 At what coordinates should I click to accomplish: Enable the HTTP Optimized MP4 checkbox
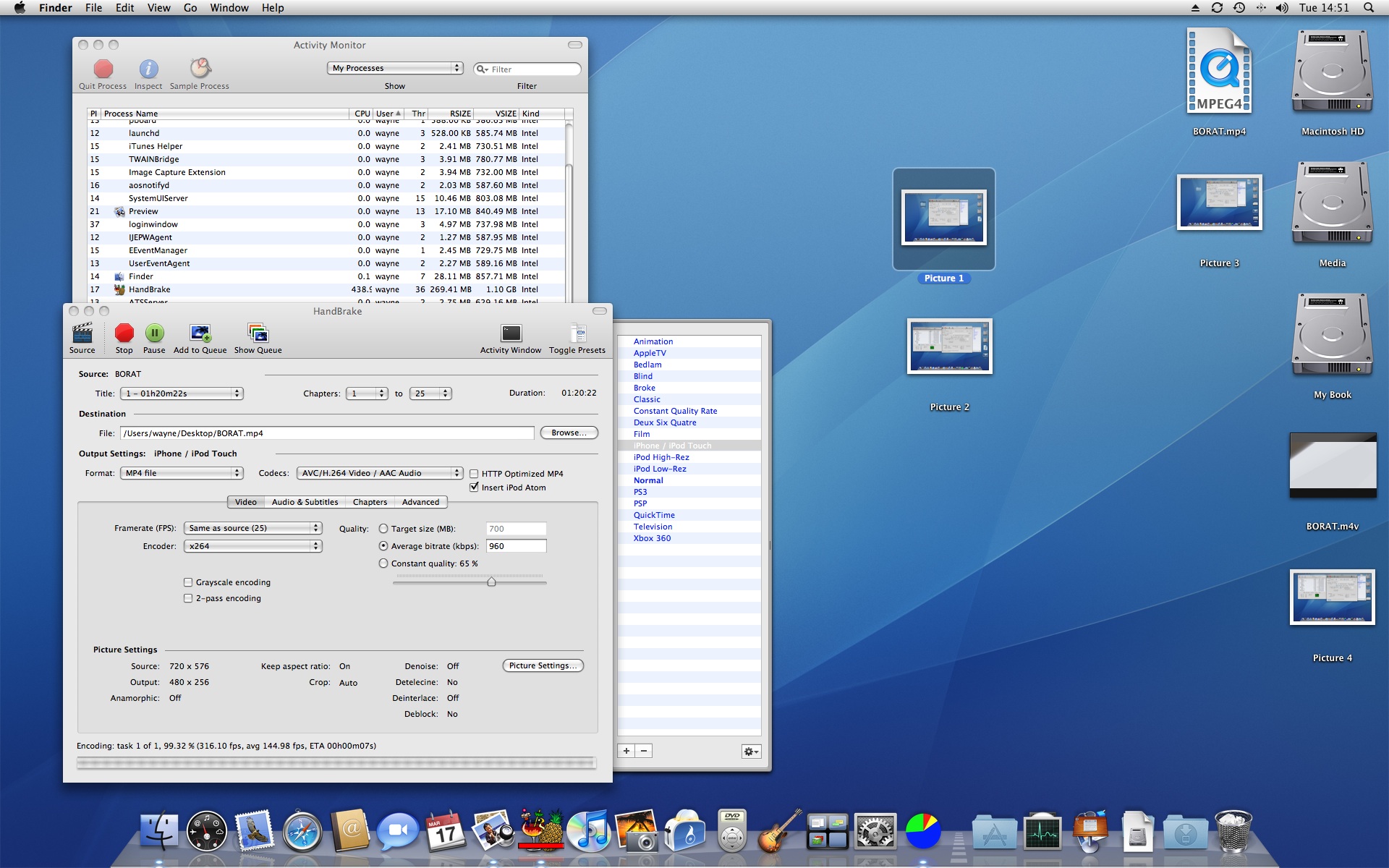pos(474,474)
